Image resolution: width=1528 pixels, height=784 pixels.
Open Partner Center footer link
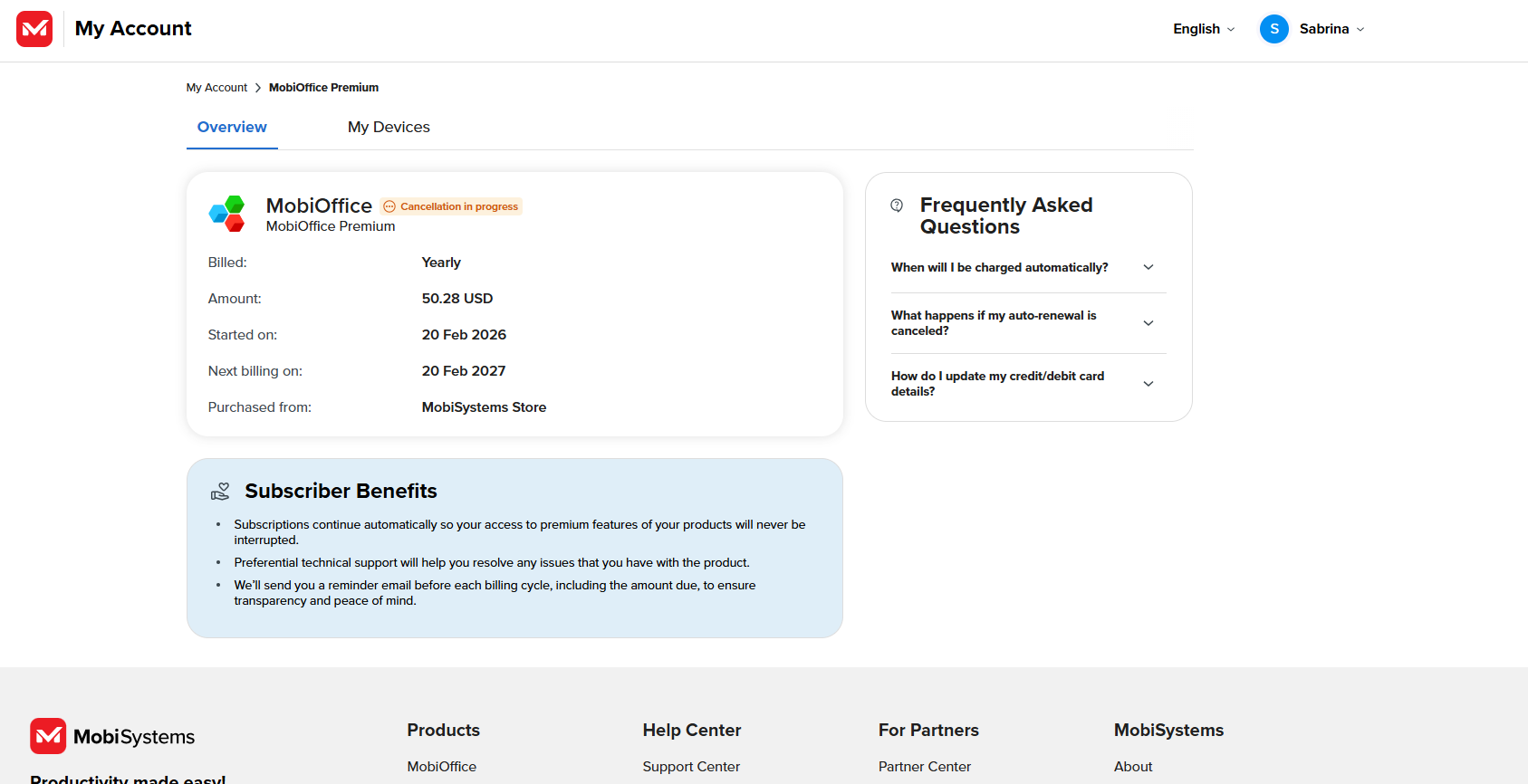[924, 767]
